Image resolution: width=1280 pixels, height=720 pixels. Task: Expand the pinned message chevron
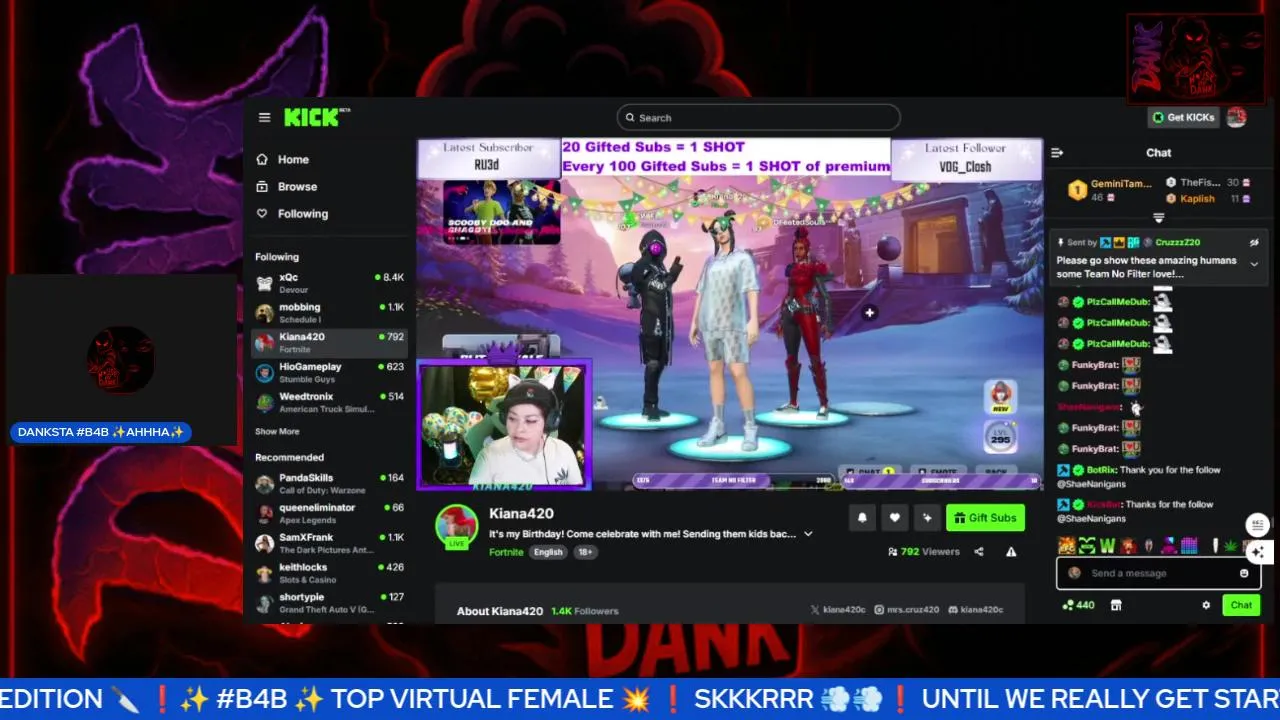point(1254,264)
